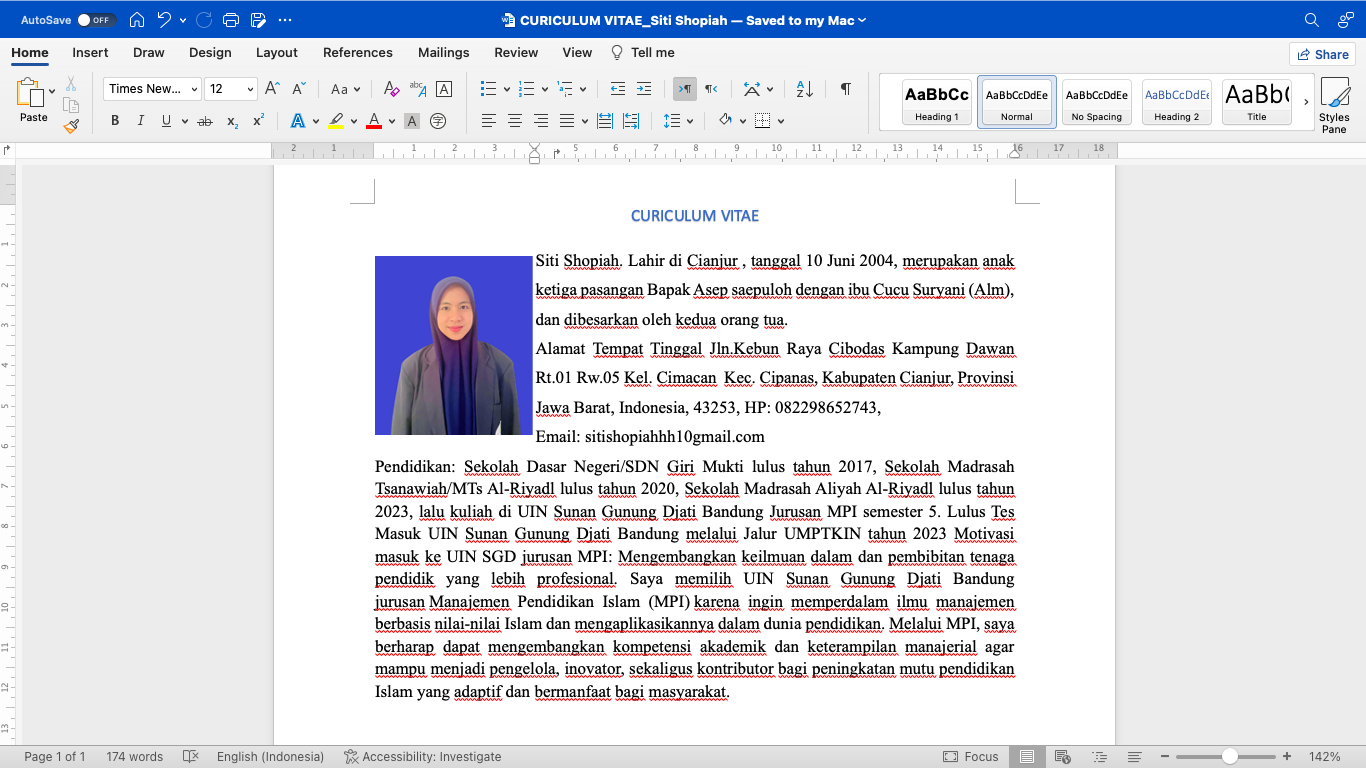Open the Styles Pane
1366x768 pixels.
click(x=1334, y=106)
